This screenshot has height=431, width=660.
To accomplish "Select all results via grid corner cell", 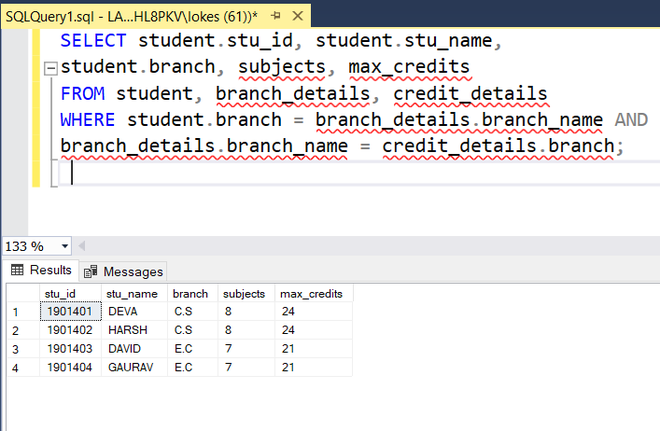I will [21, 294].
